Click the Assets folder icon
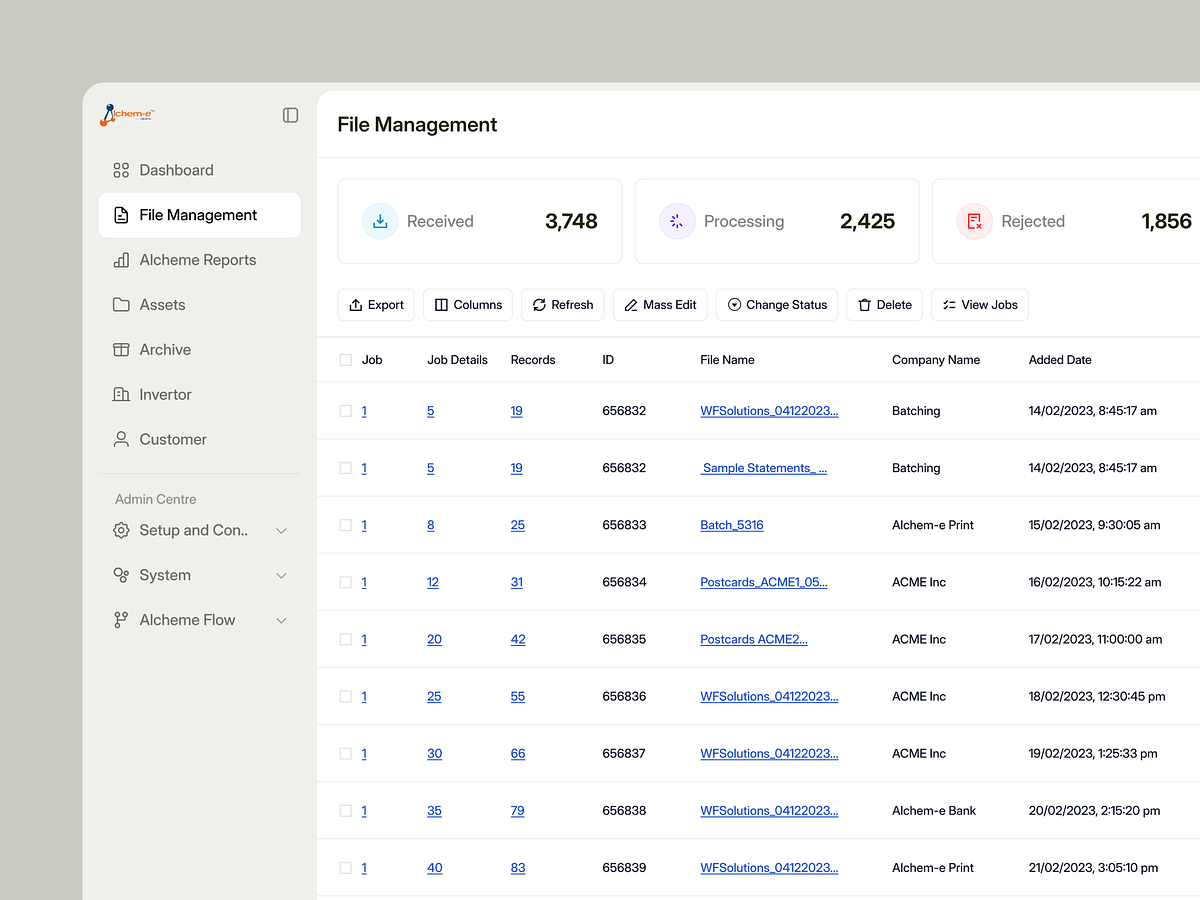The width and height of the screenshot is (1200, 900). coord(121,305)
